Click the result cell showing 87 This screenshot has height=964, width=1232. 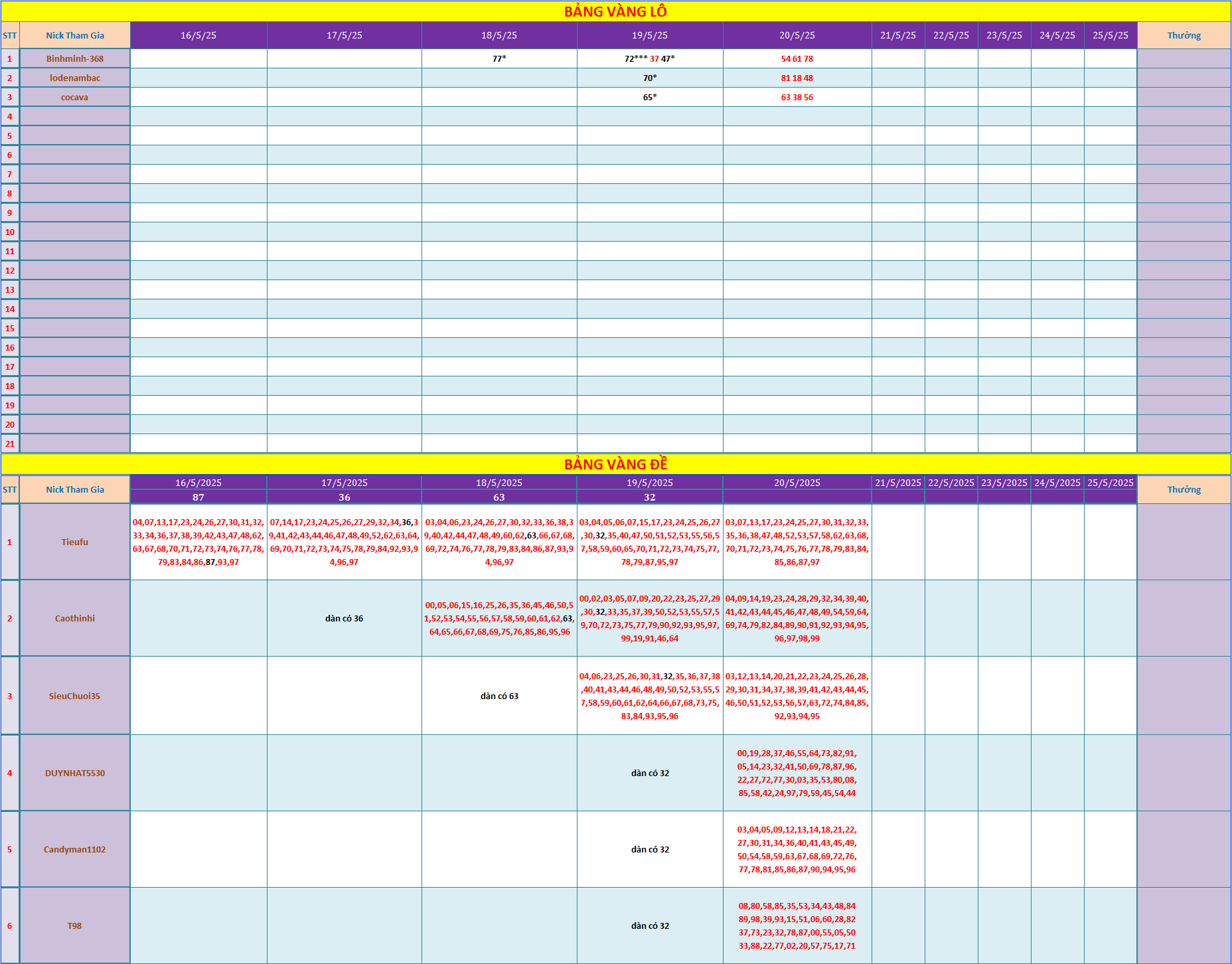point(198,497)
